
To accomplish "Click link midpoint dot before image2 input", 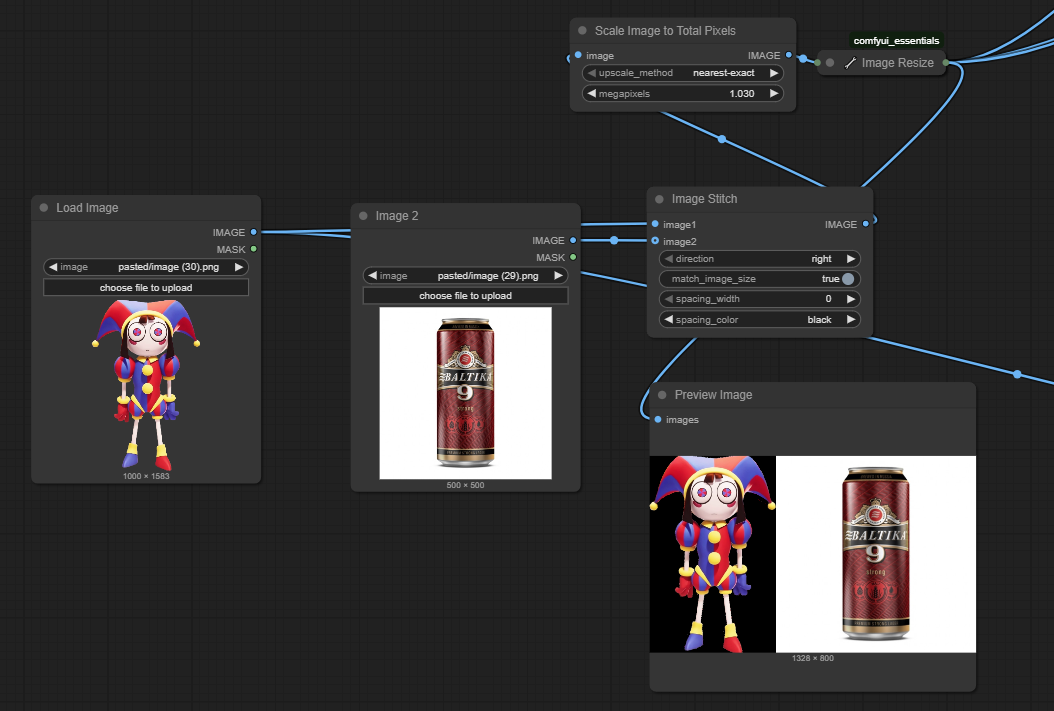I will click(614, 240).
